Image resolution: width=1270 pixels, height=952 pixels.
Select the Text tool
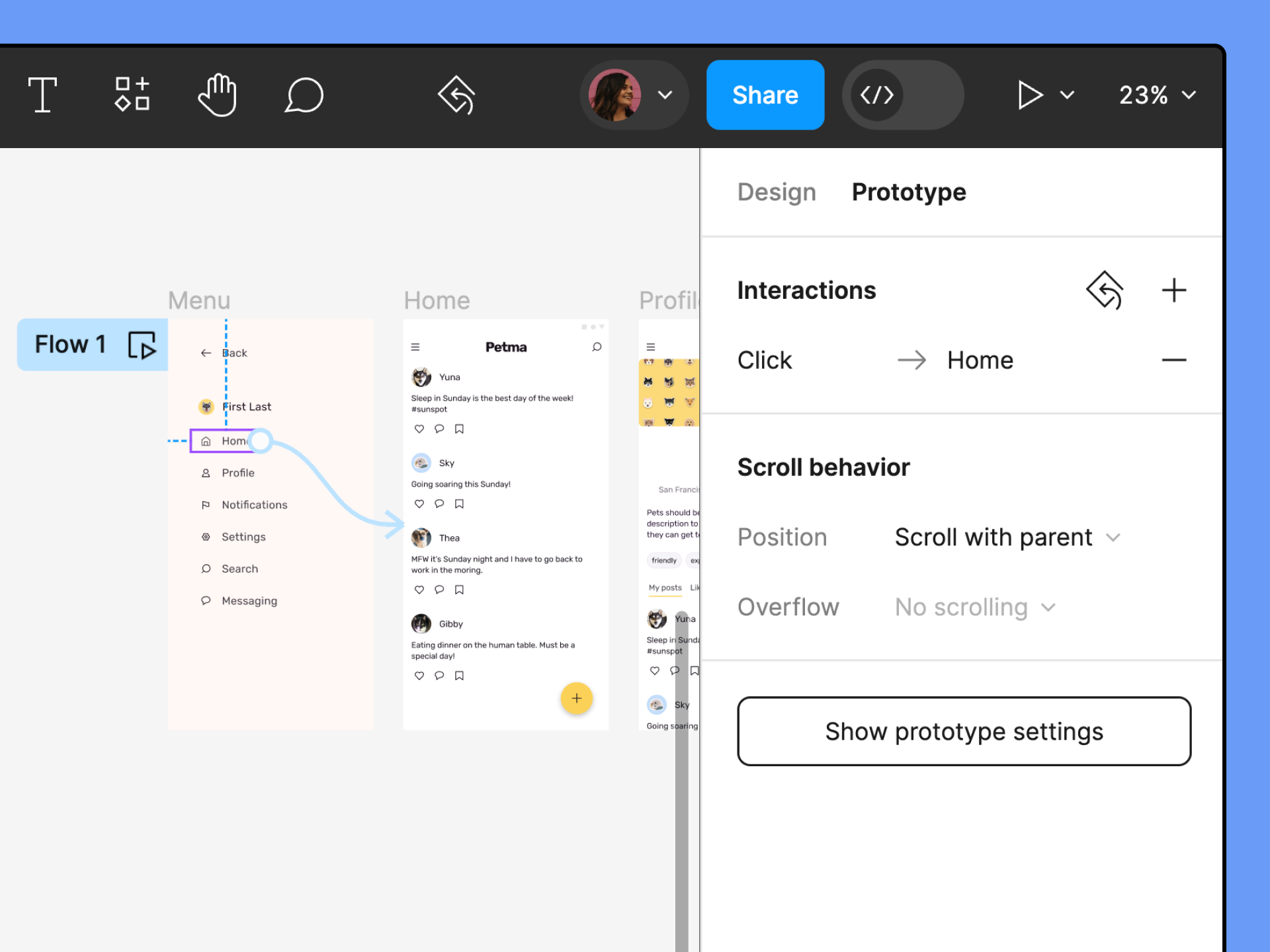coord(43,95)
